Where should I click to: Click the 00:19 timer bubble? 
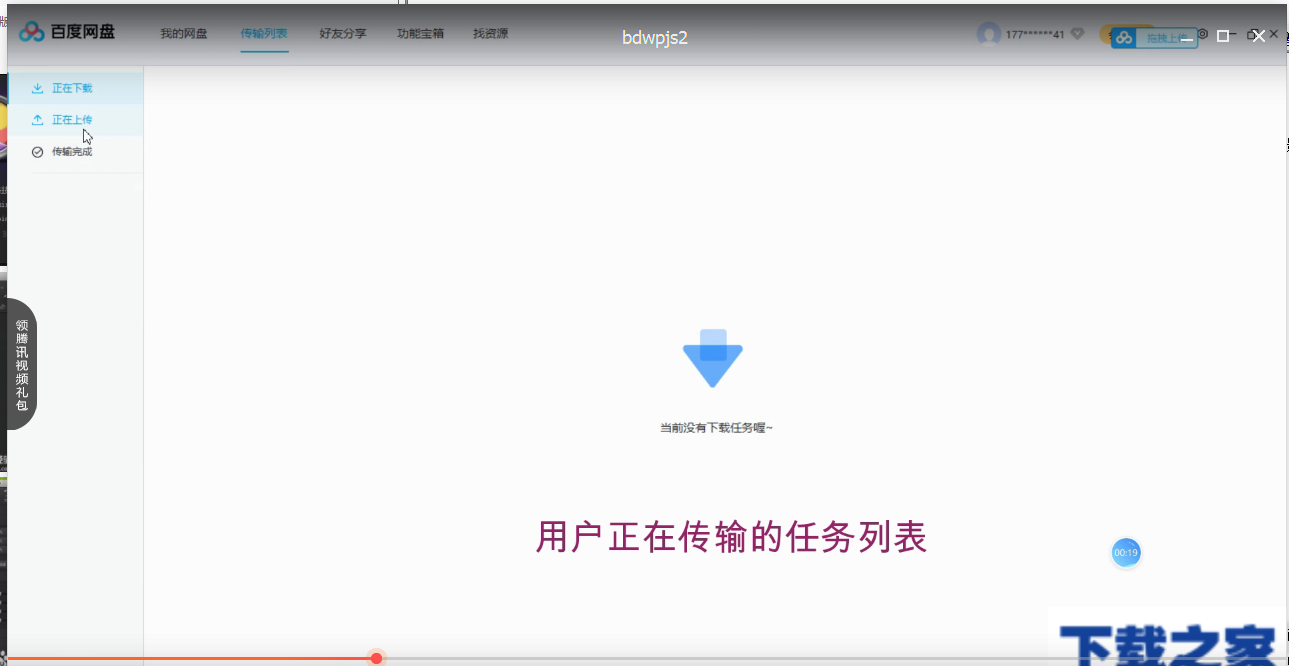[x=1126, y=552]
